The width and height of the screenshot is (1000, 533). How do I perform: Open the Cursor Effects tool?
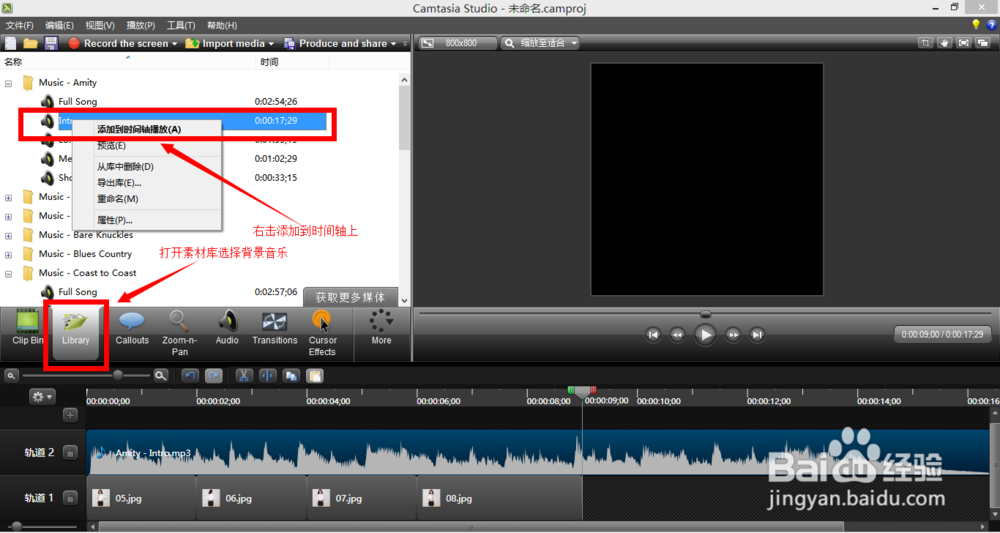click(x=322, y=333)
